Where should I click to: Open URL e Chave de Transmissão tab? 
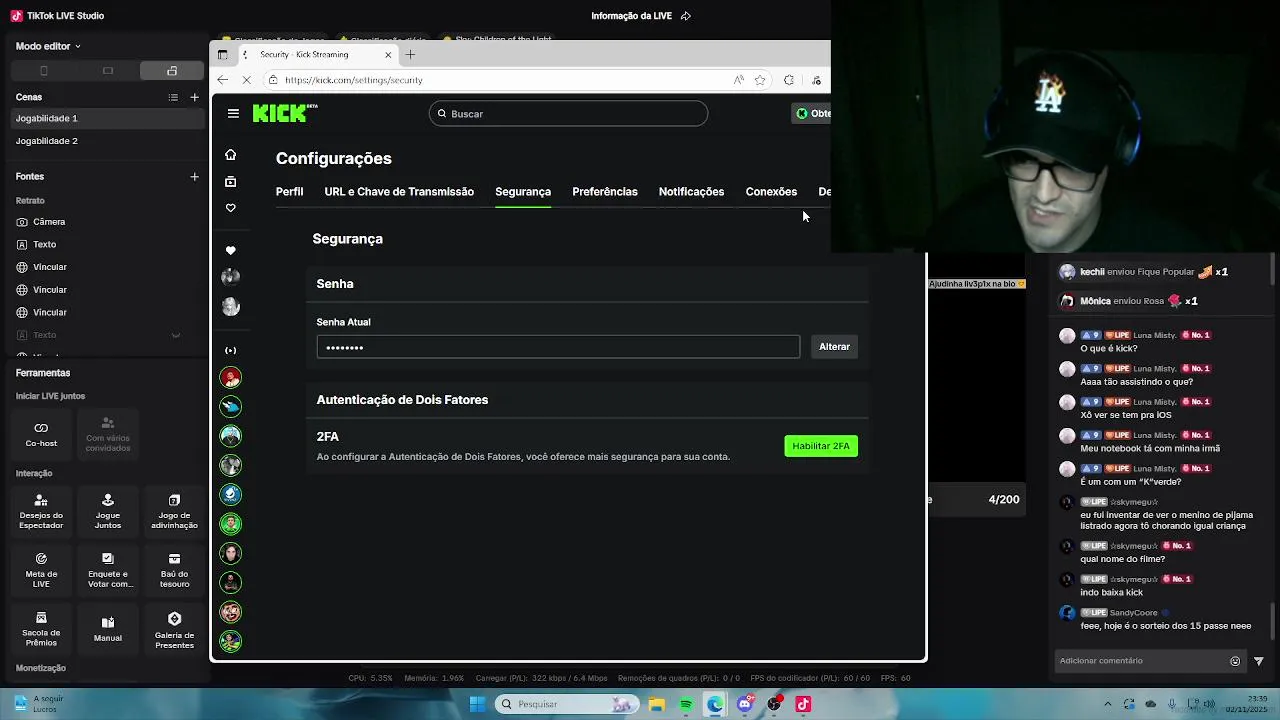pos(399,192)
